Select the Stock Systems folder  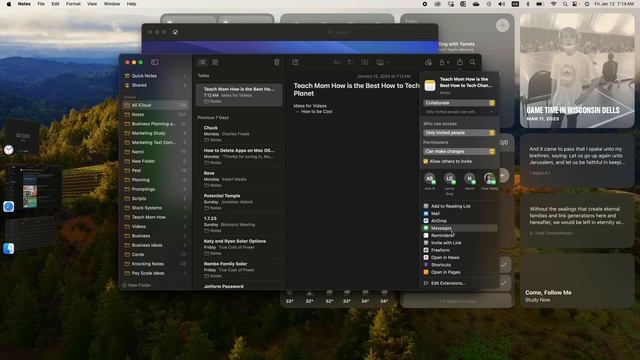(155, 208)
